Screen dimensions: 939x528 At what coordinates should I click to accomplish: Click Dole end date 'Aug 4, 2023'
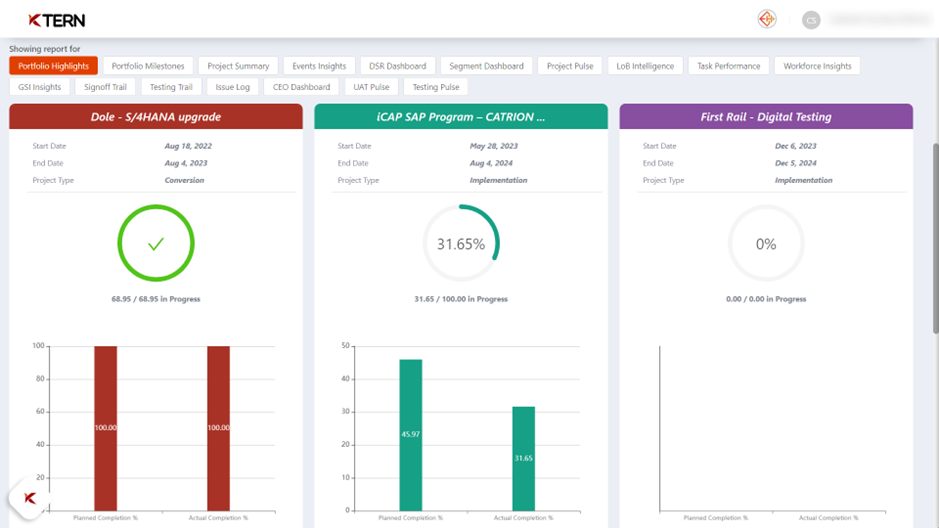pyautogui.click(x=186, y=163)
